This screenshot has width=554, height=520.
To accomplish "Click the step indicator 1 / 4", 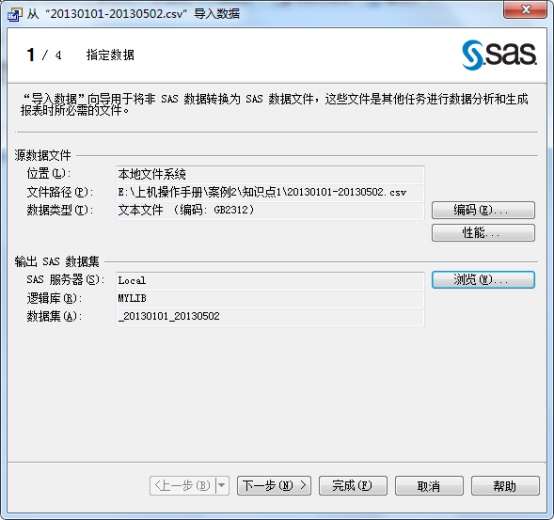I will coord(44,55).
